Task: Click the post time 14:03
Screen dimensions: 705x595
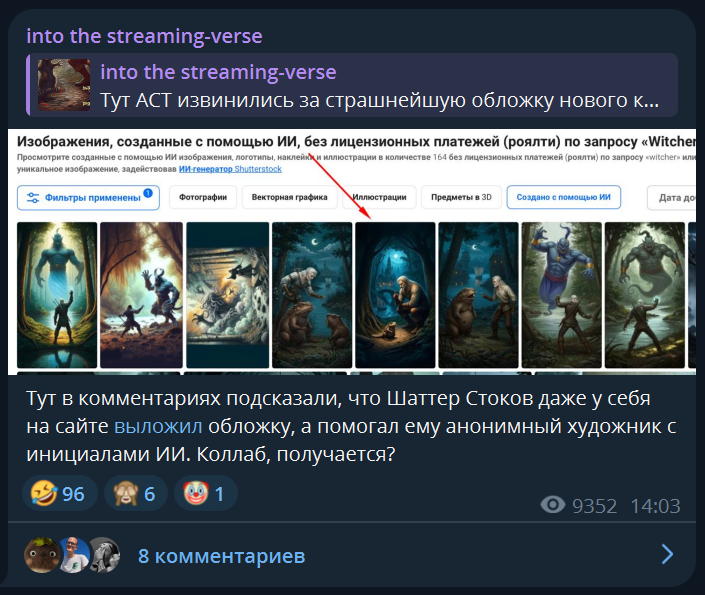Action: coord(656,506)
